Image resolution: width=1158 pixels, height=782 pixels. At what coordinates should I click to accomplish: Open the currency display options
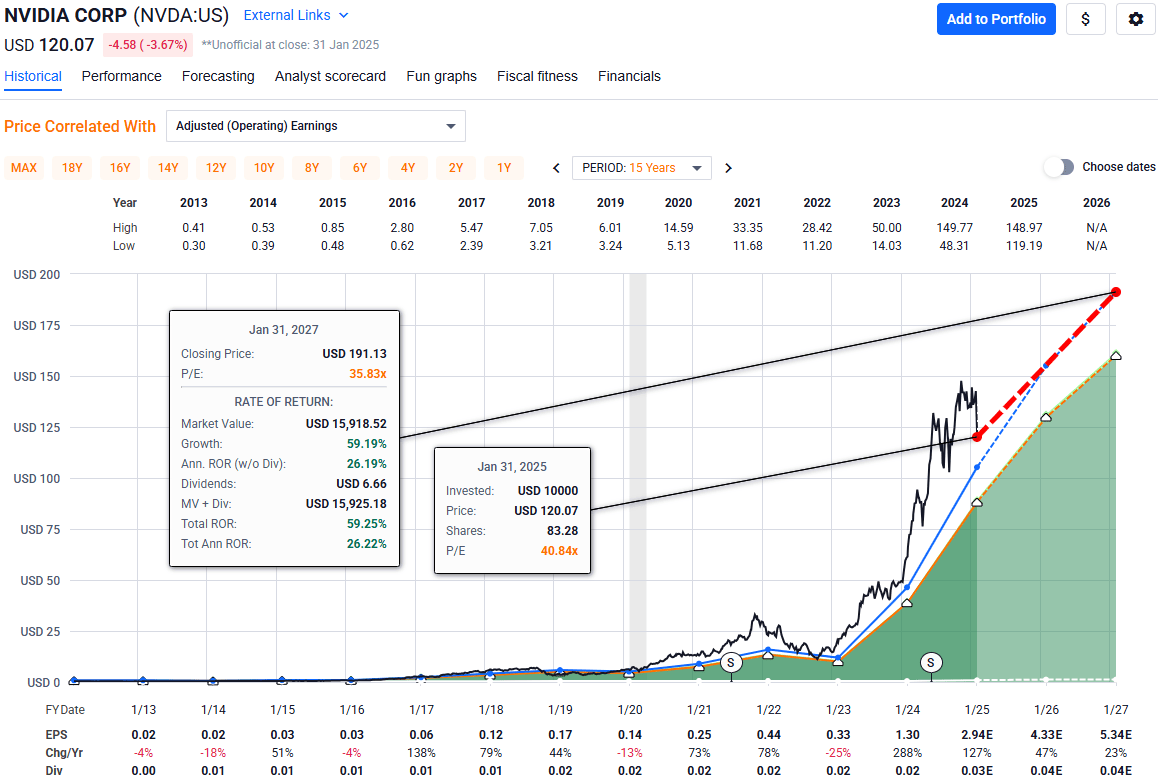[1086, 19]
